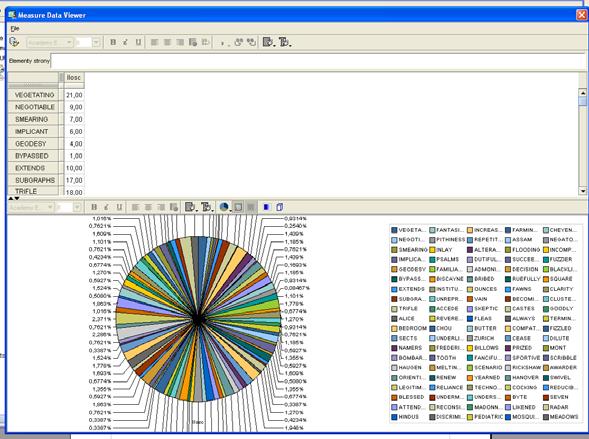Toggle Bold in the upper table toolbar
Image resolution: width=589 pixels, height=439 pixels.
point(113,42)
